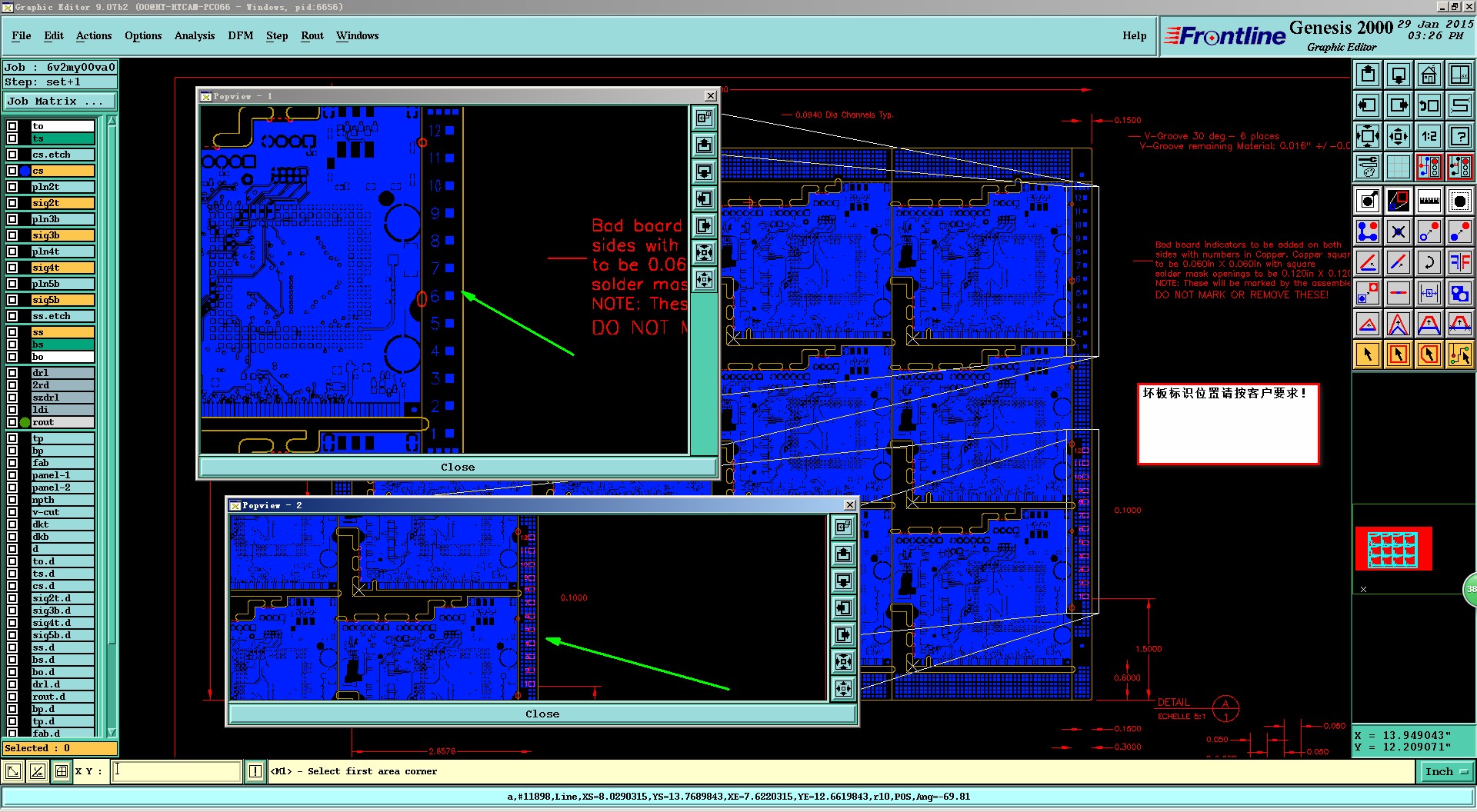
Task: Toggle the 'fab' layer checkbox
Action: (12, 463)
